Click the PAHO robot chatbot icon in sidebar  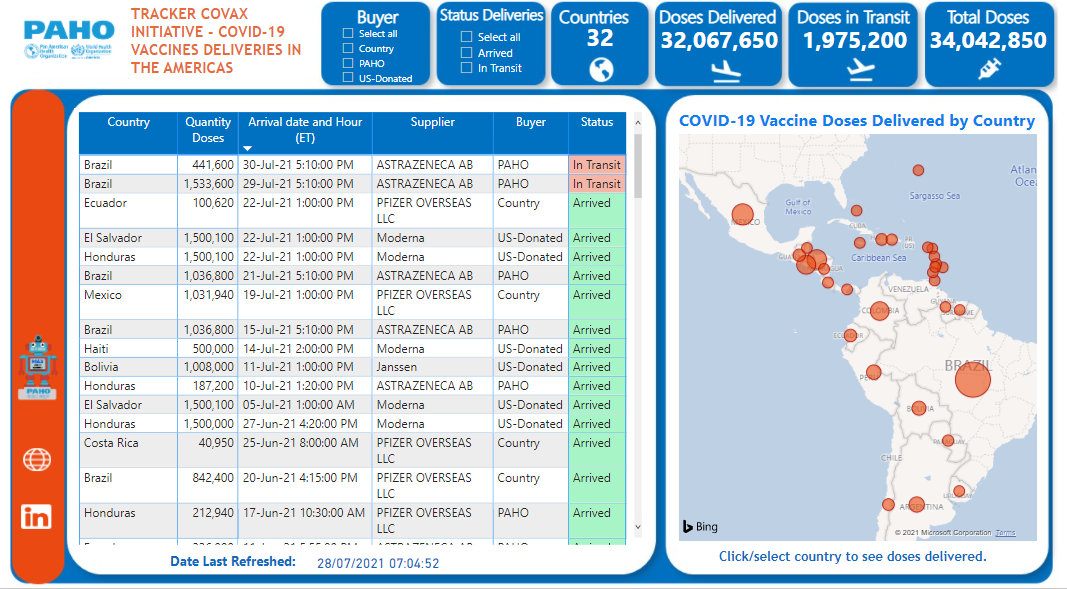pos(37,365)
